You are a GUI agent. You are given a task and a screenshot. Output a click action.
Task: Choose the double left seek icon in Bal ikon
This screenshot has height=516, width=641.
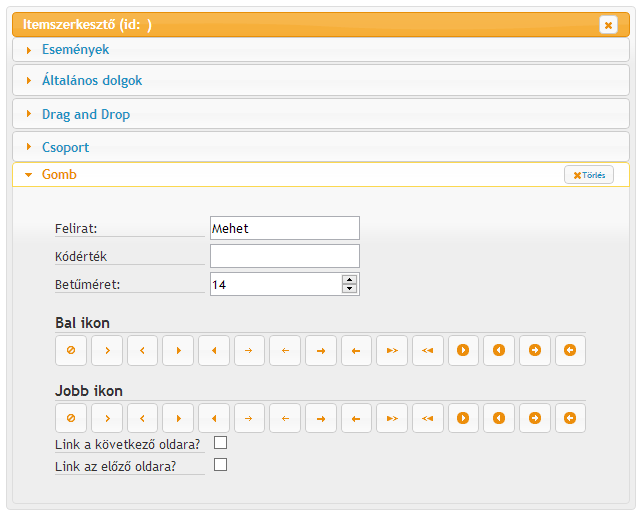pyautogui.click(x=428, y=350)
